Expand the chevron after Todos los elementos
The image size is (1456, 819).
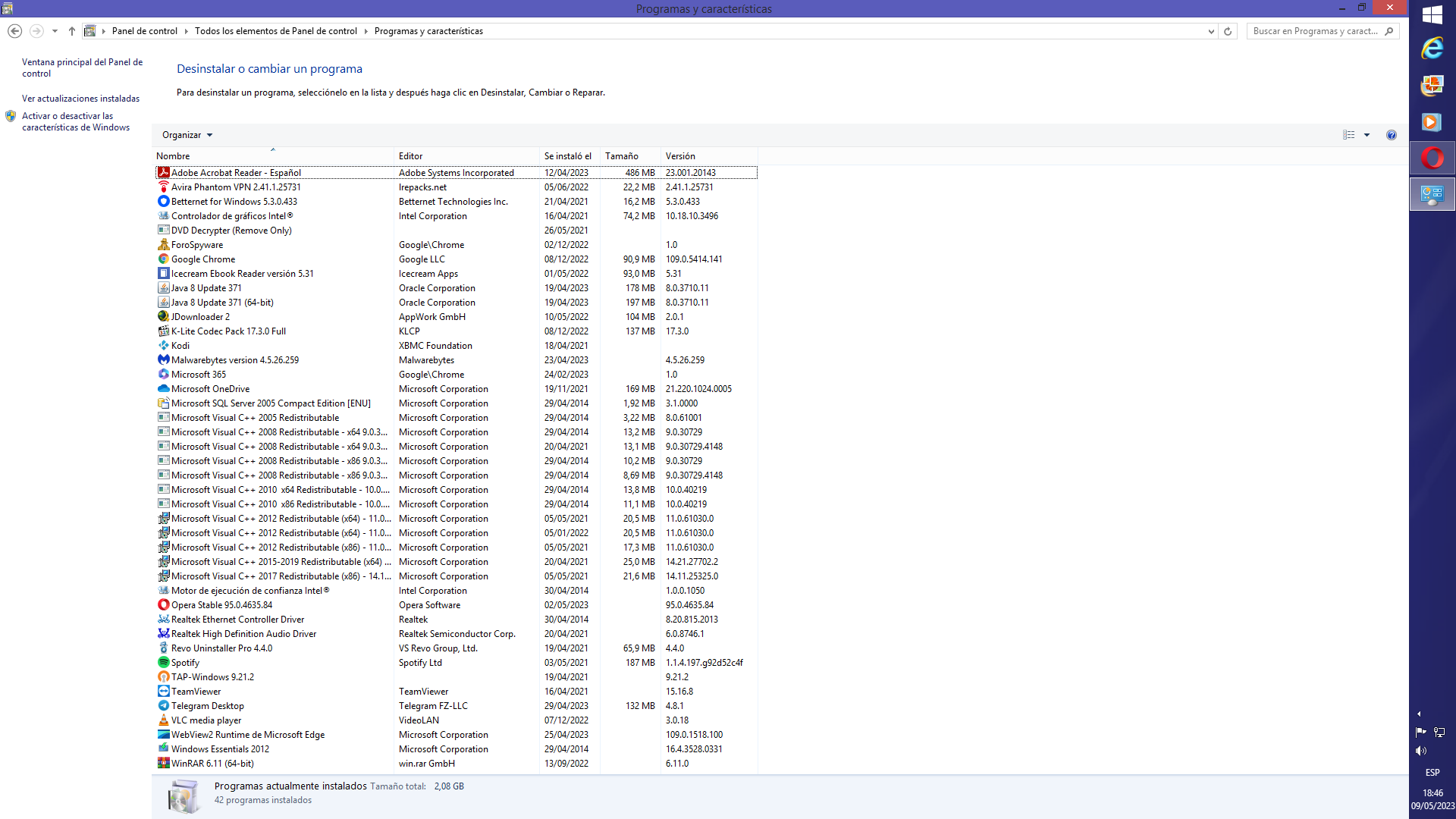(366, 31)
